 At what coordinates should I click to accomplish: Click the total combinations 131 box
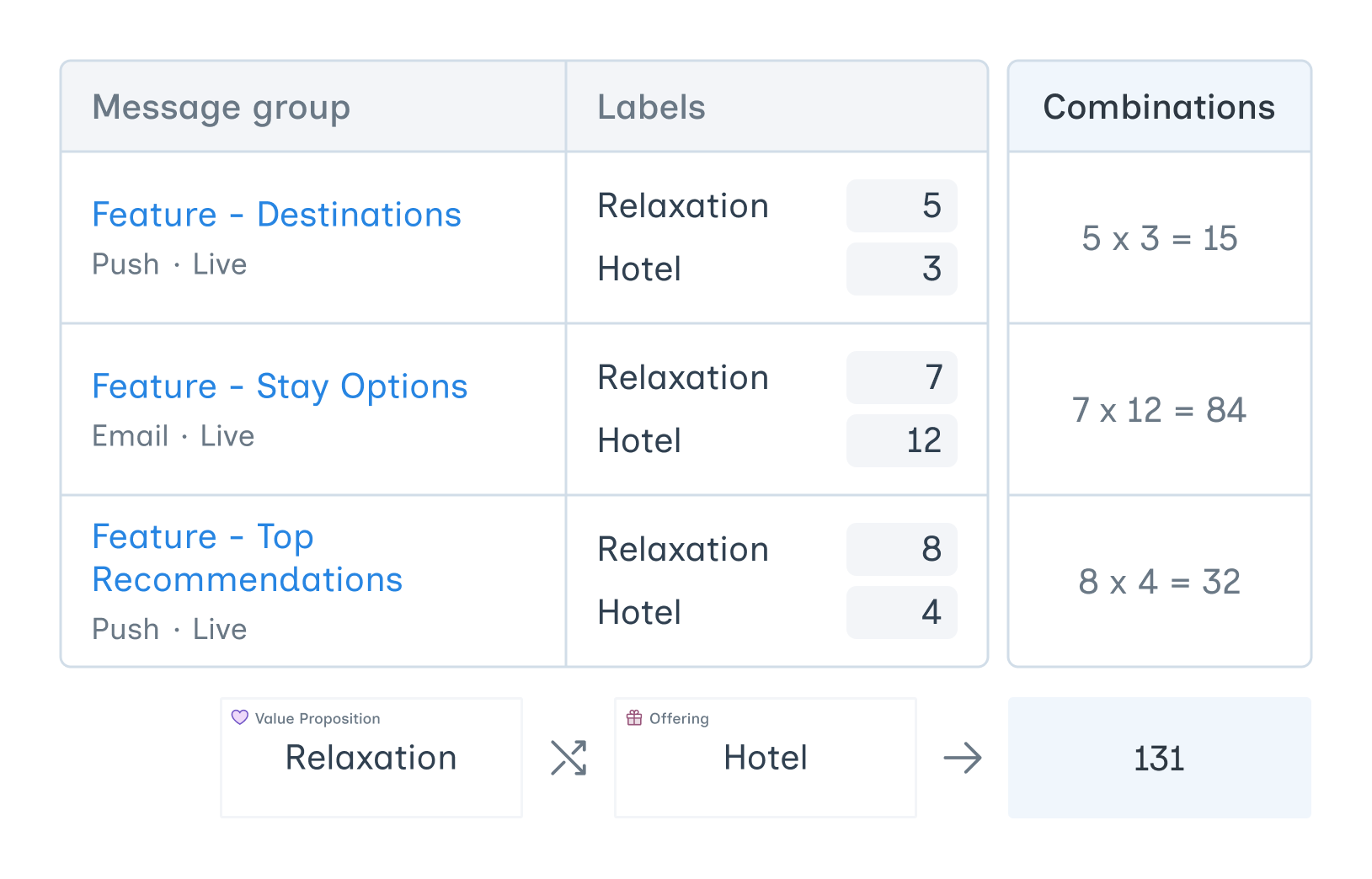pyautogui.click(x=1159, y=758)
